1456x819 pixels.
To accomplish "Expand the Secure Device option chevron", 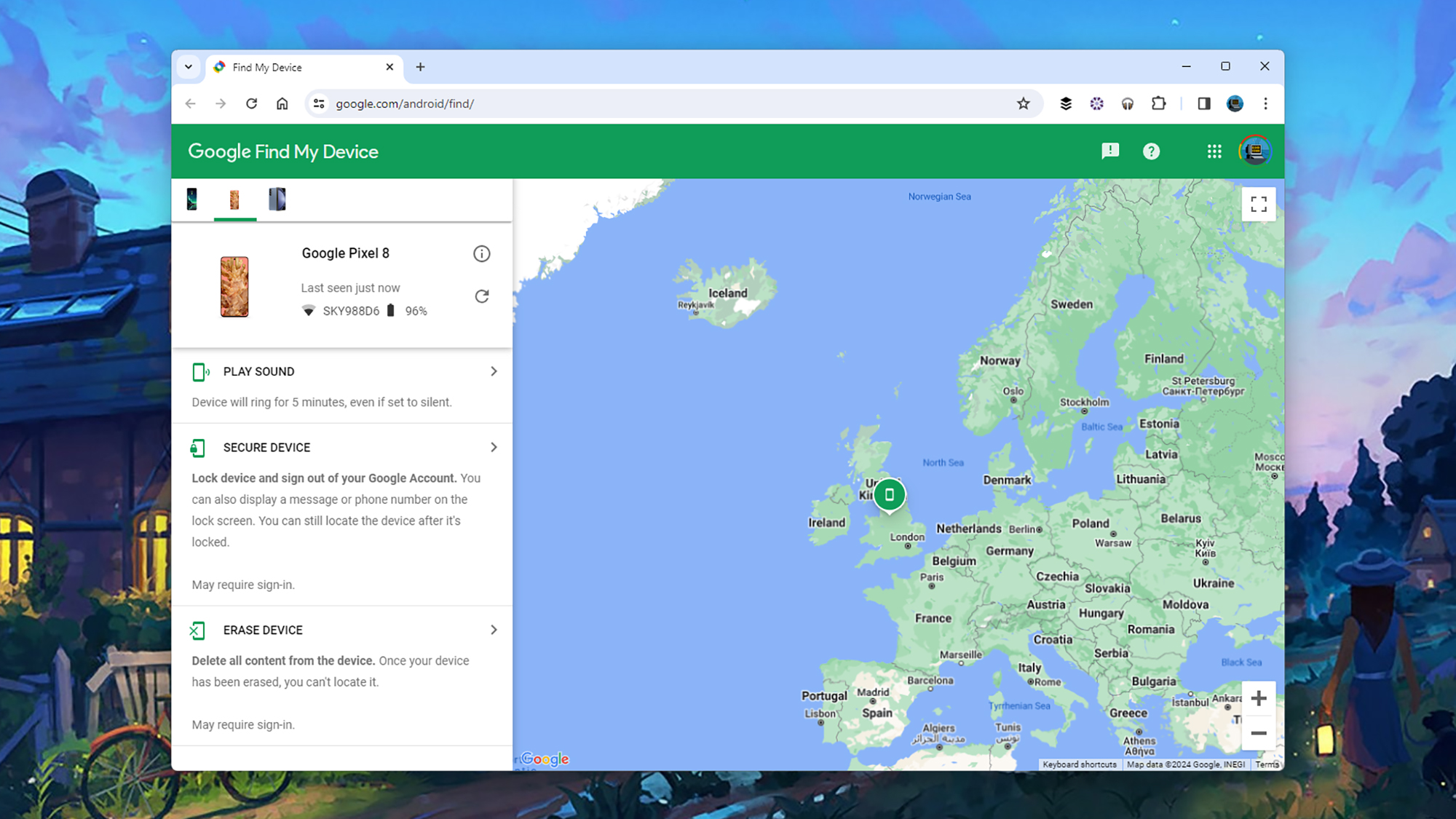I will [494, 447].
